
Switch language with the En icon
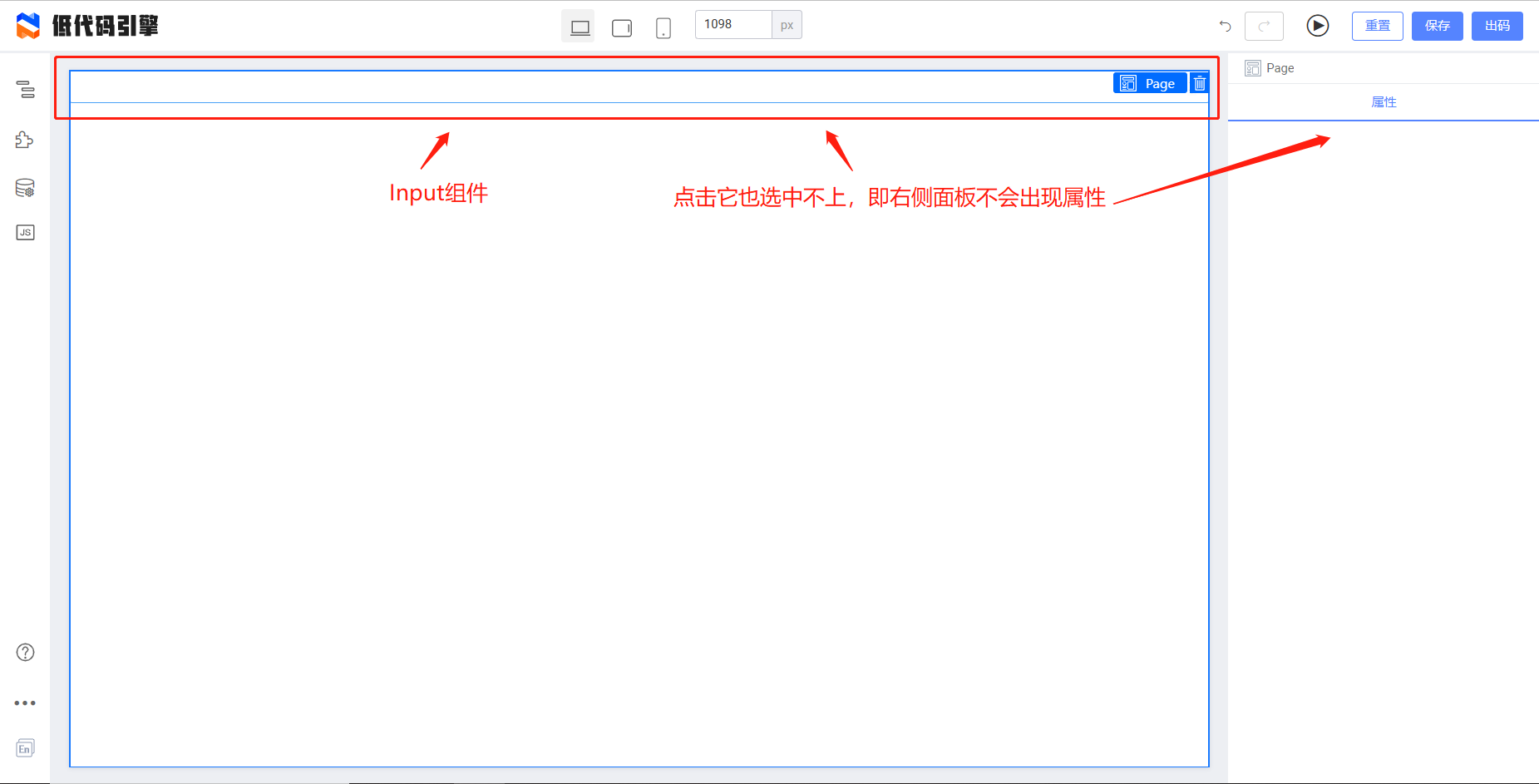(x=25, y=747)
